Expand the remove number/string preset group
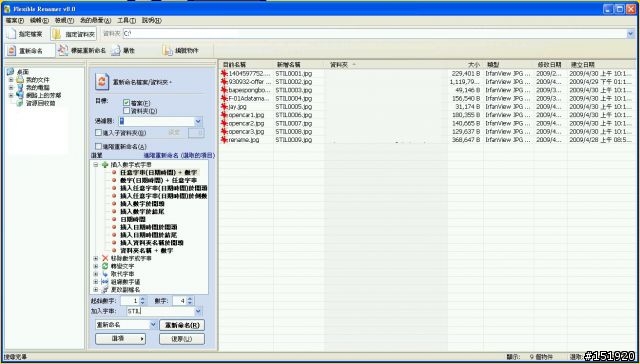Image resolution: width=640 pixels, height=364 pixels. click(96, 258)
